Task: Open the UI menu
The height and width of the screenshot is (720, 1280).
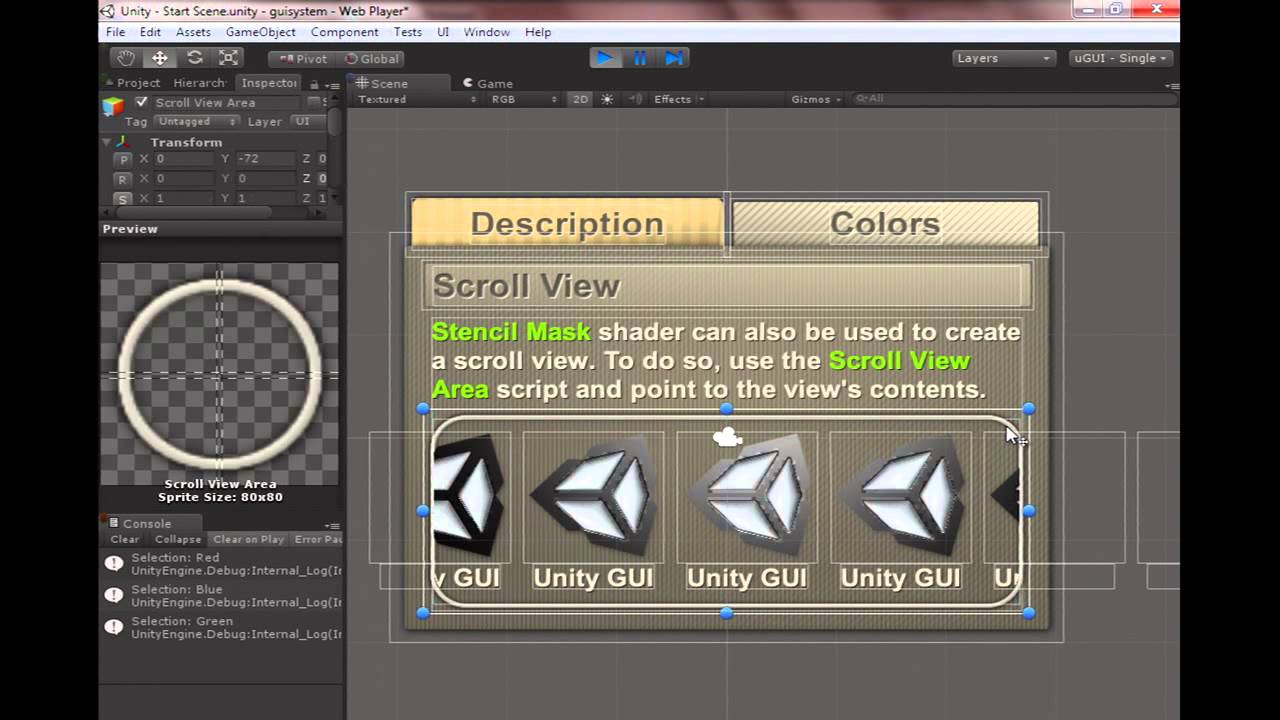Action: [x=443, y=32]
